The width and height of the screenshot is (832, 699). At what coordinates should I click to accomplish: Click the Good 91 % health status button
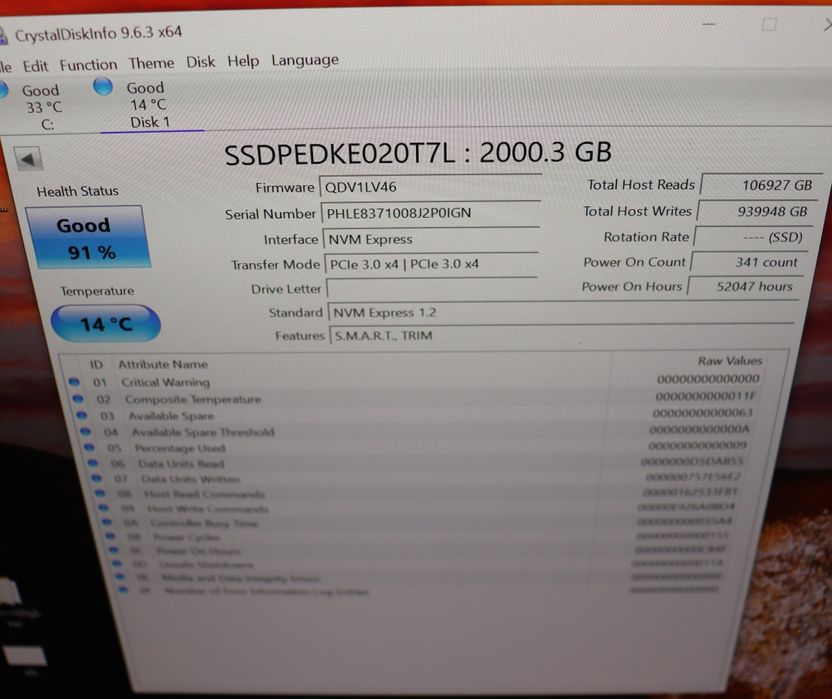[88, 238]
